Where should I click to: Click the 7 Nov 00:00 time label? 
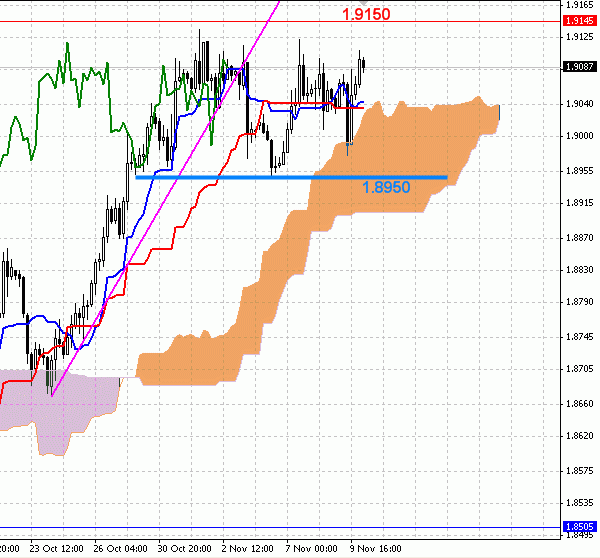(x=311, y=549)
